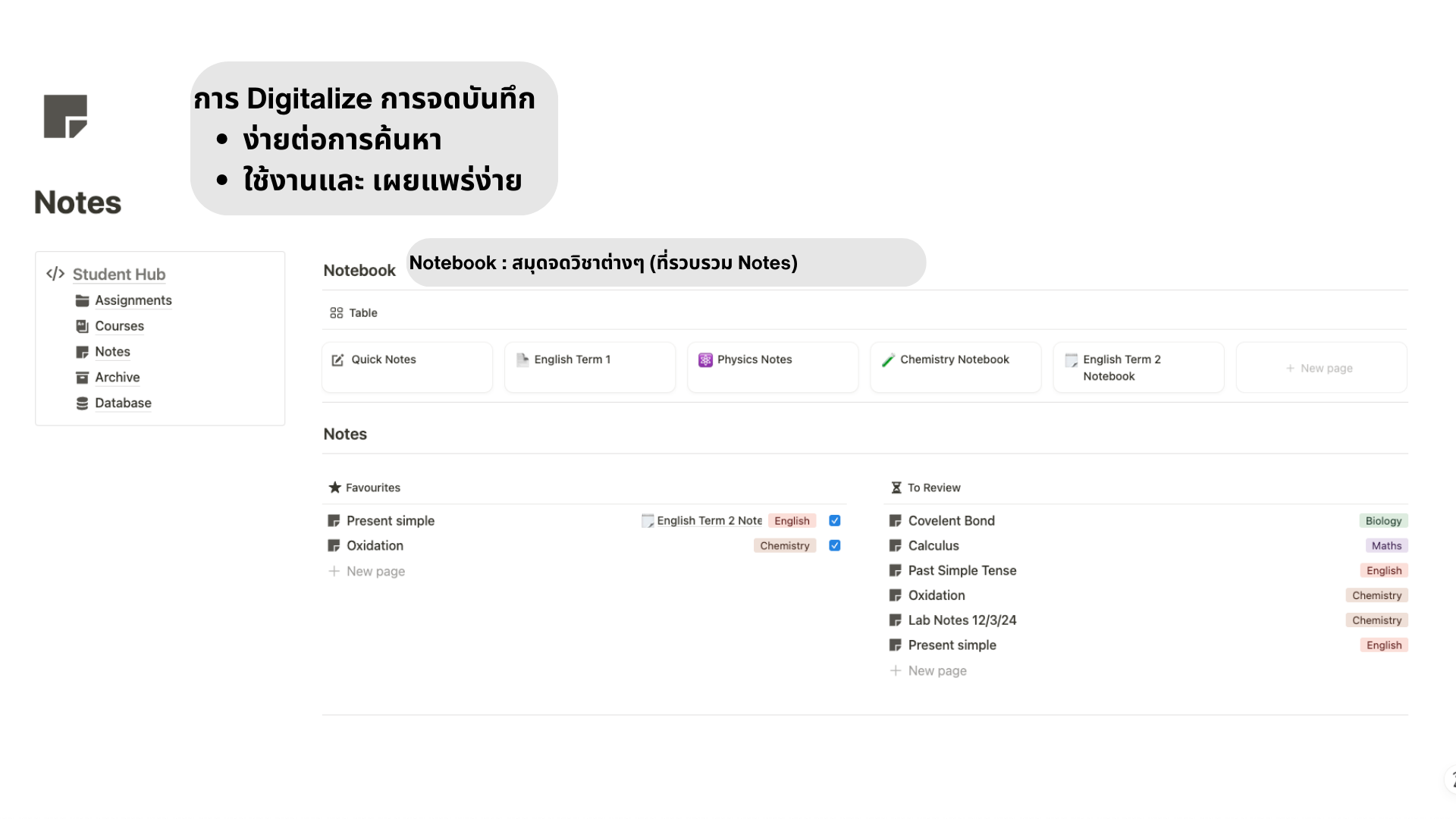Click the English Term 1 notebook card
Screen dimensions: 1456x819
coord(572,359)
